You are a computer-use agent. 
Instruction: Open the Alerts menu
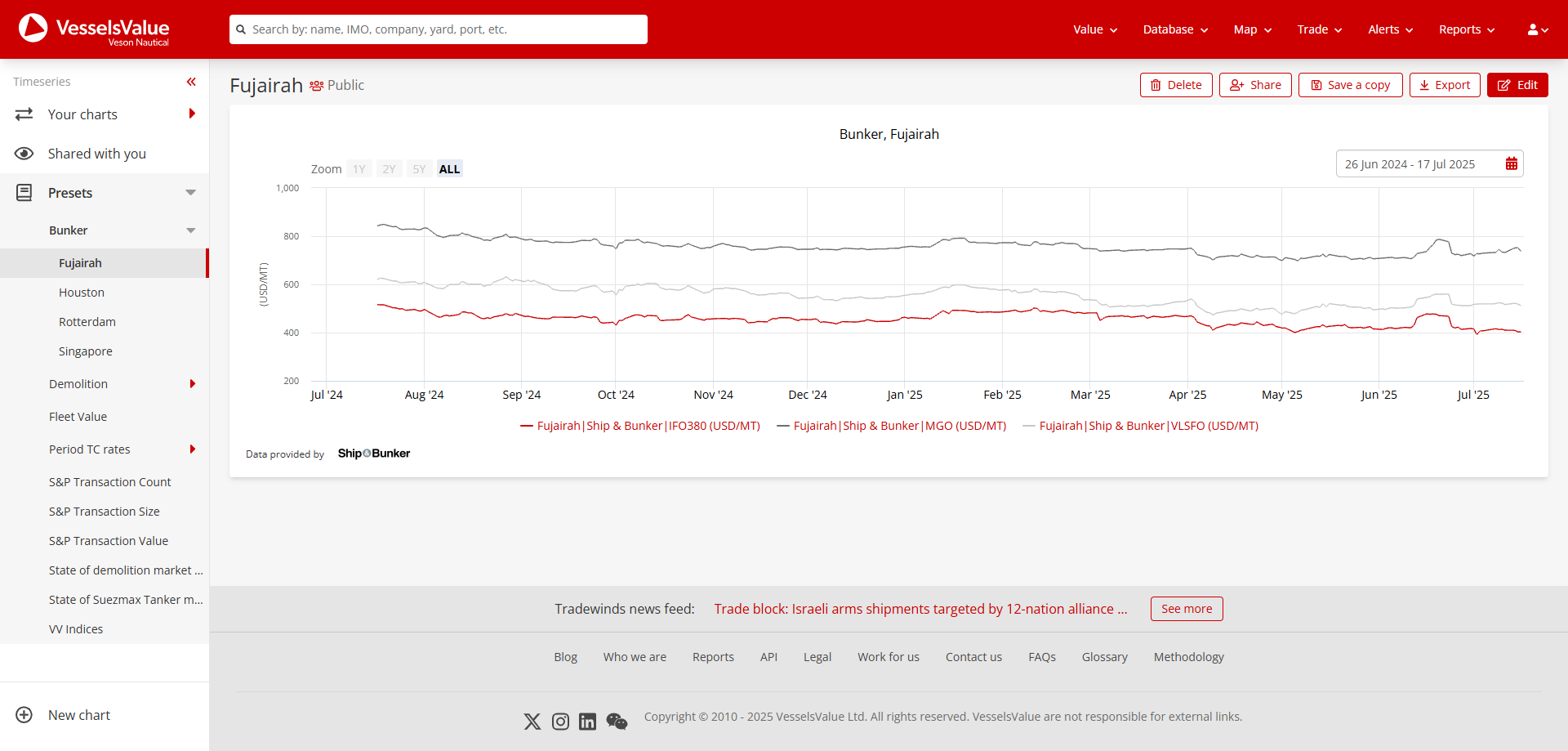tap(1388, 29)
